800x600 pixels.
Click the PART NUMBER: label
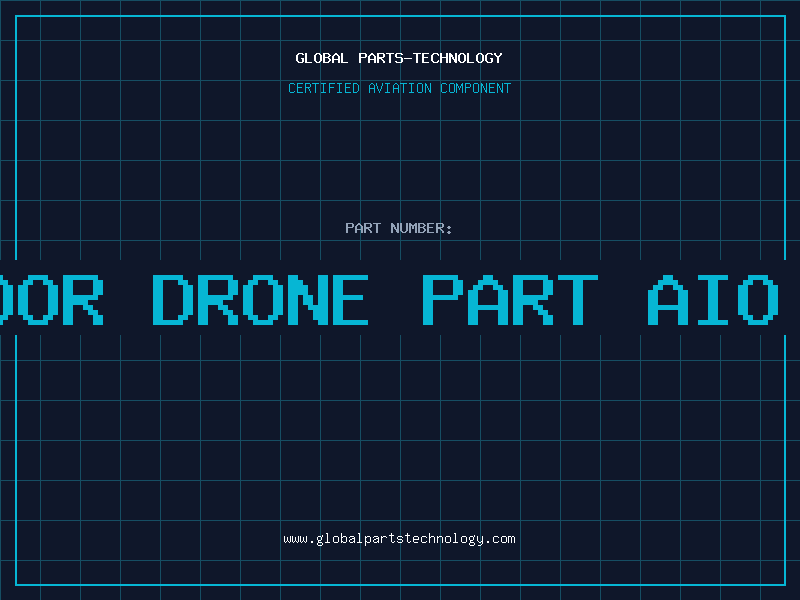tap(398, 228)
